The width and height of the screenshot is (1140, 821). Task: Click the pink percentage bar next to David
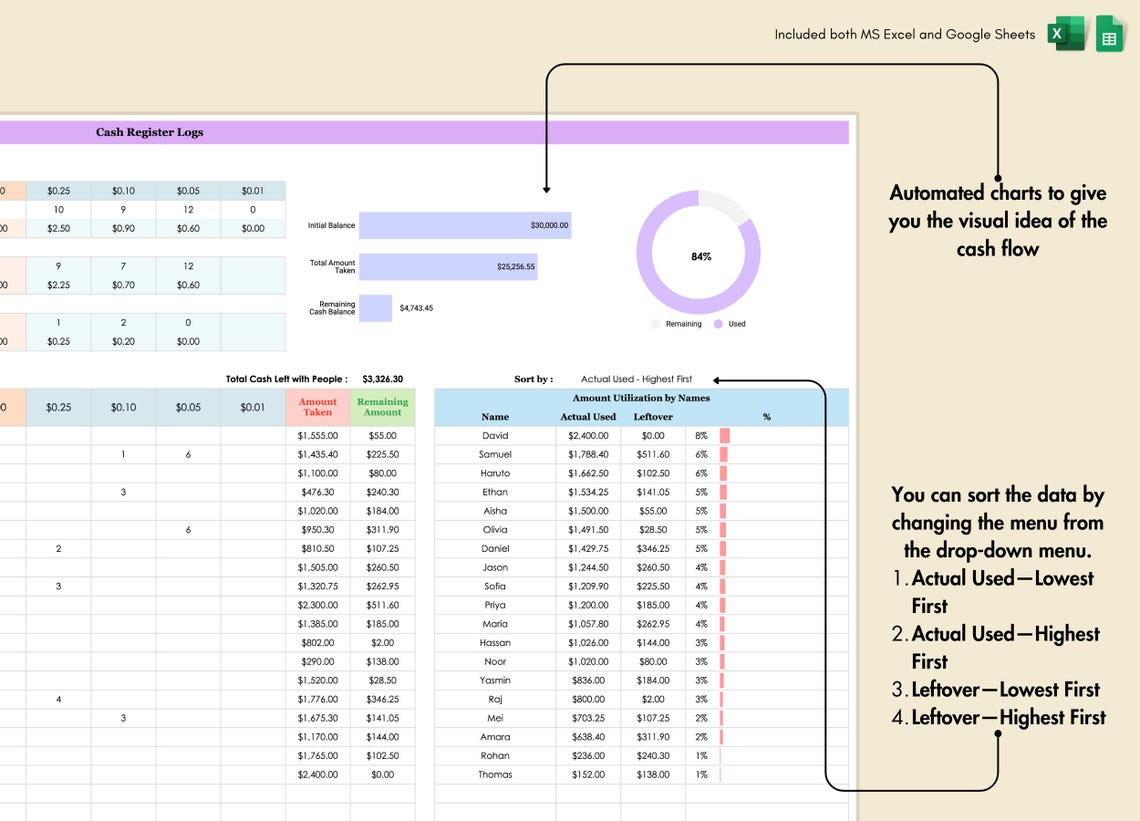pos(725,435)
